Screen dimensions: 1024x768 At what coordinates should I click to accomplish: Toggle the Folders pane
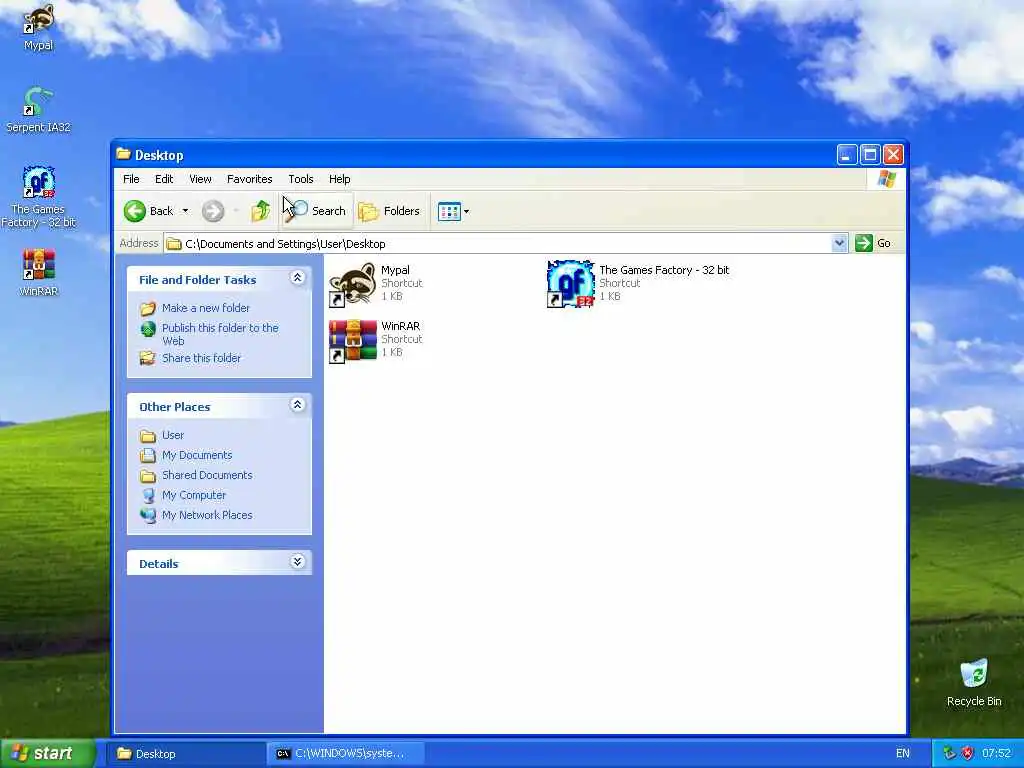click(x=389, y=211)
